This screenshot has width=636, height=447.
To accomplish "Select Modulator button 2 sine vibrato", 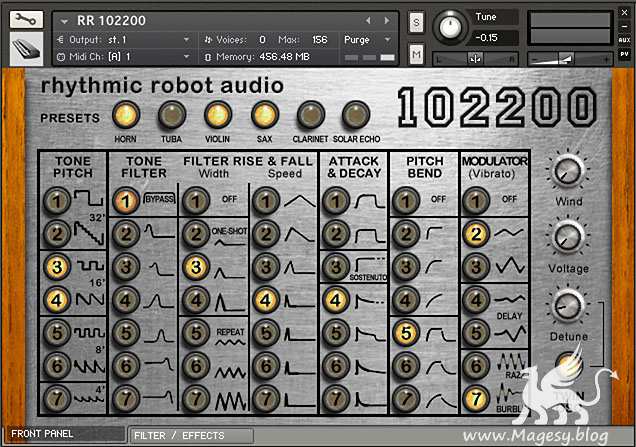I will tap(476, 234).
